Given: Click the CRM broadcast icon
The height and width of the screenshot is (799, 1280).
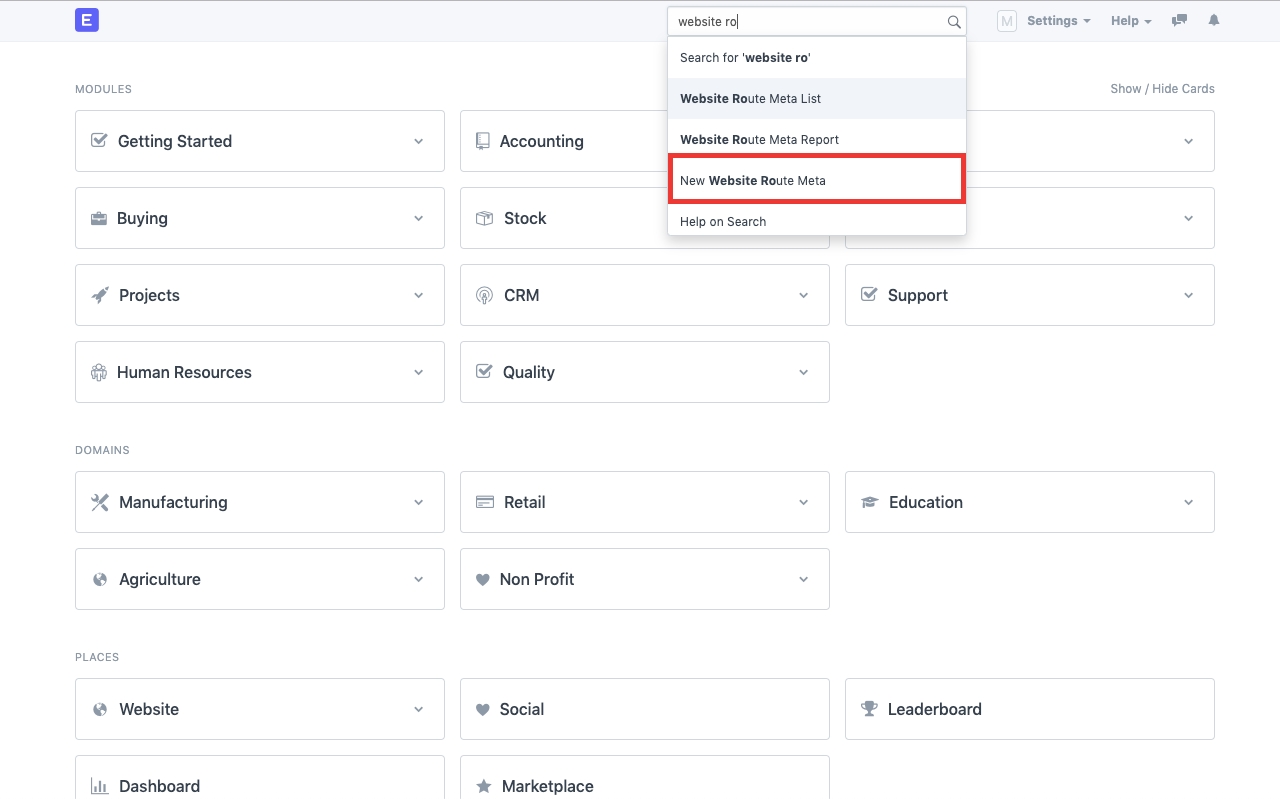Looking at the screenshot, I should (484, 295).
